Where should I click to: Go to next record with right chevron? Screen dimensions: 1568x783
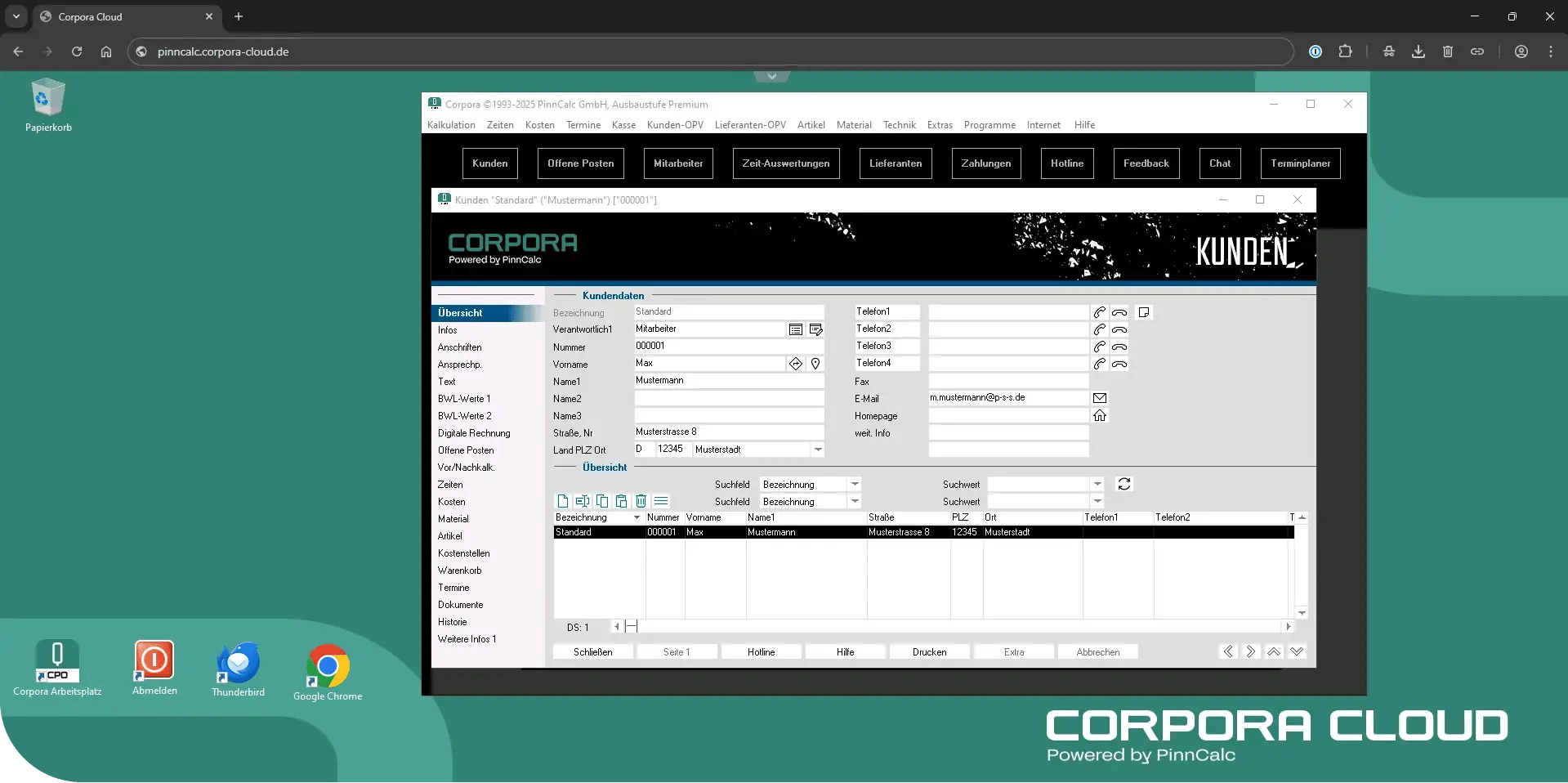click(1251, 651)
